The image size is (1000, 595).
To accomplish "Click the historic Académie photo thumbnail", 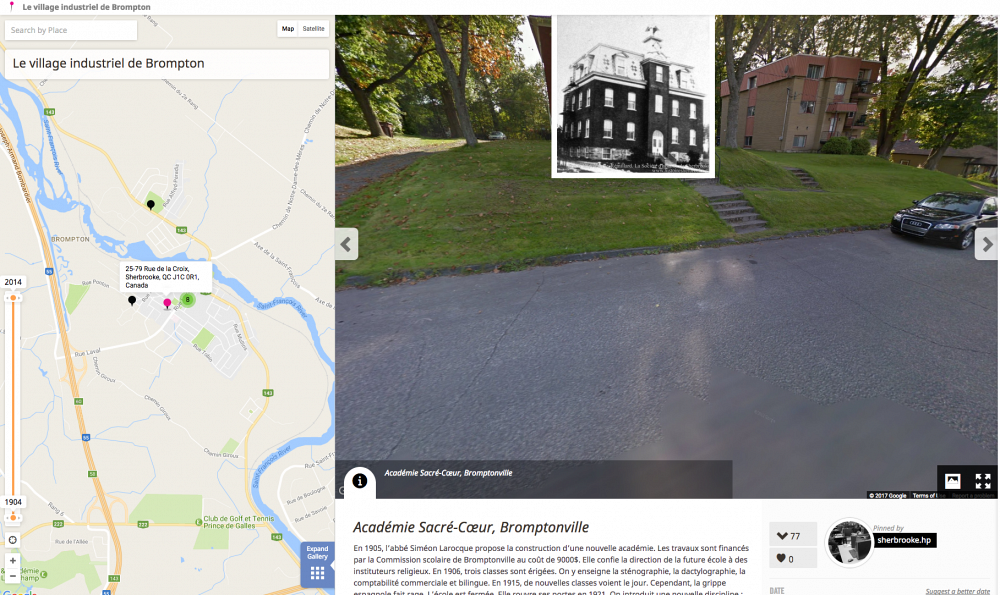I will (x=633, y=96).
